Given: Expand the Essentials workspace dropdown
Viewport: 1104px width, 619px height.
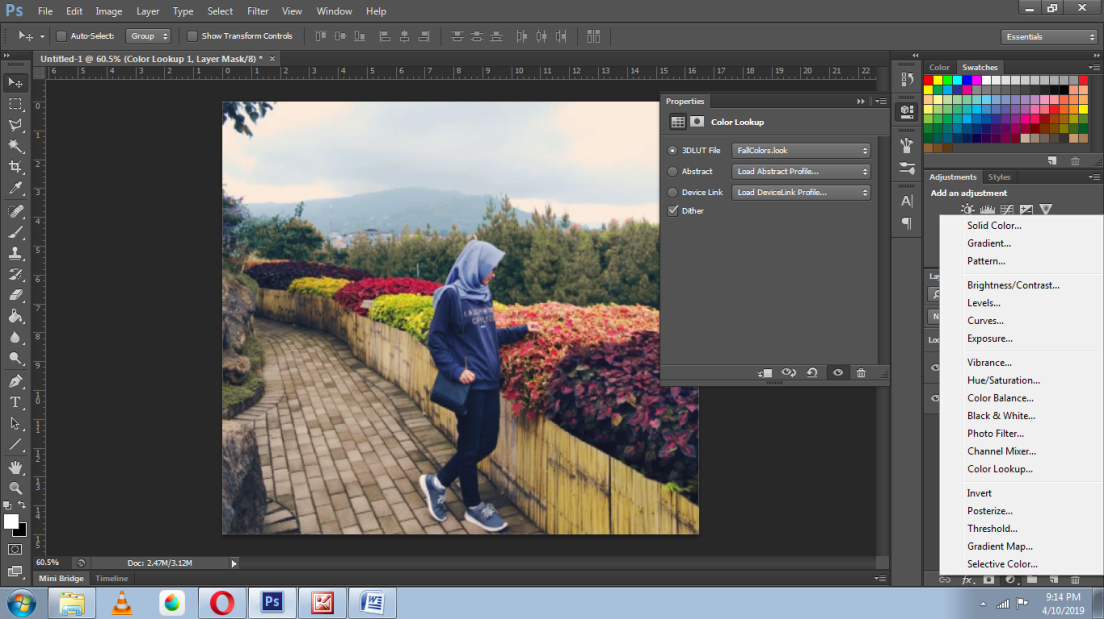Looking at the screenshot, I should tap(1050, 37).
